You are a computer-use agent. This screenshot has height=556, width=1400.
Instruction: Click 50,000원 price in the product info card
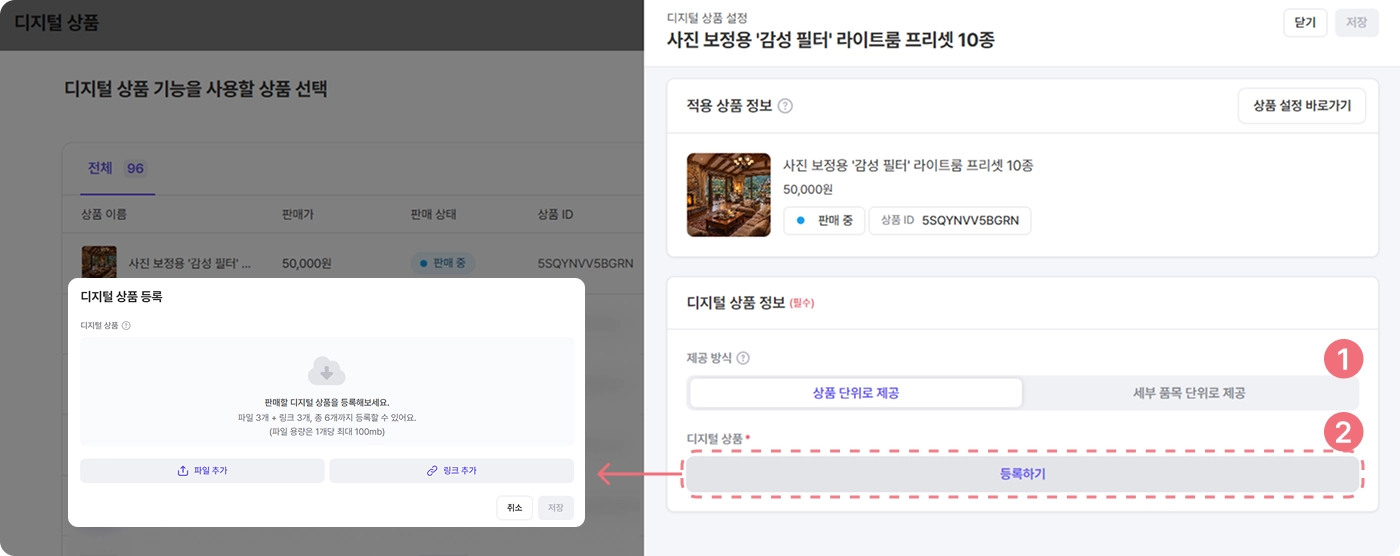pos(808,188)
